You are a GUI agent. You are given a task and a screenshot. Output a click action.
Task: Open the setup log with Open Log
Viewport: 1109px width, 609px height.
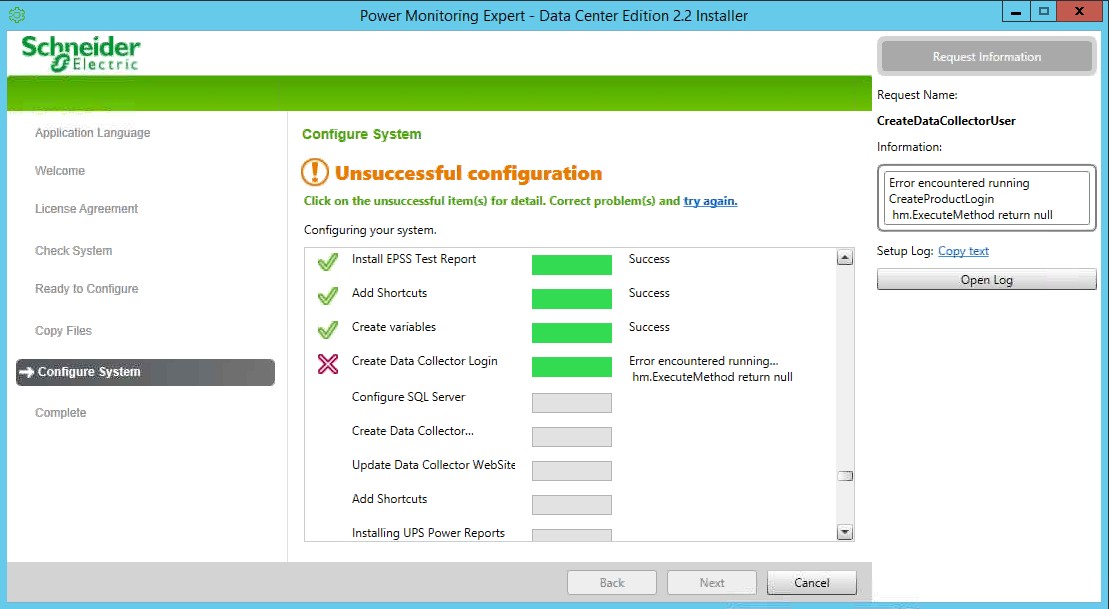pos(987,279)
